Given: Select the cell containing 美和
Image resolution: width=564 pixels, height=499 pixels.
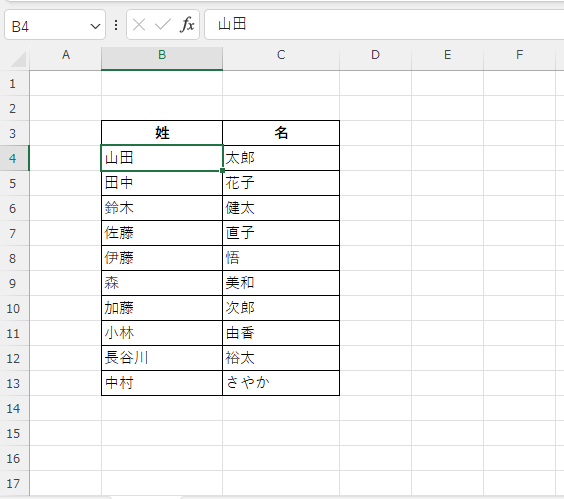Looking at the screenshot, I should (281, 283).
